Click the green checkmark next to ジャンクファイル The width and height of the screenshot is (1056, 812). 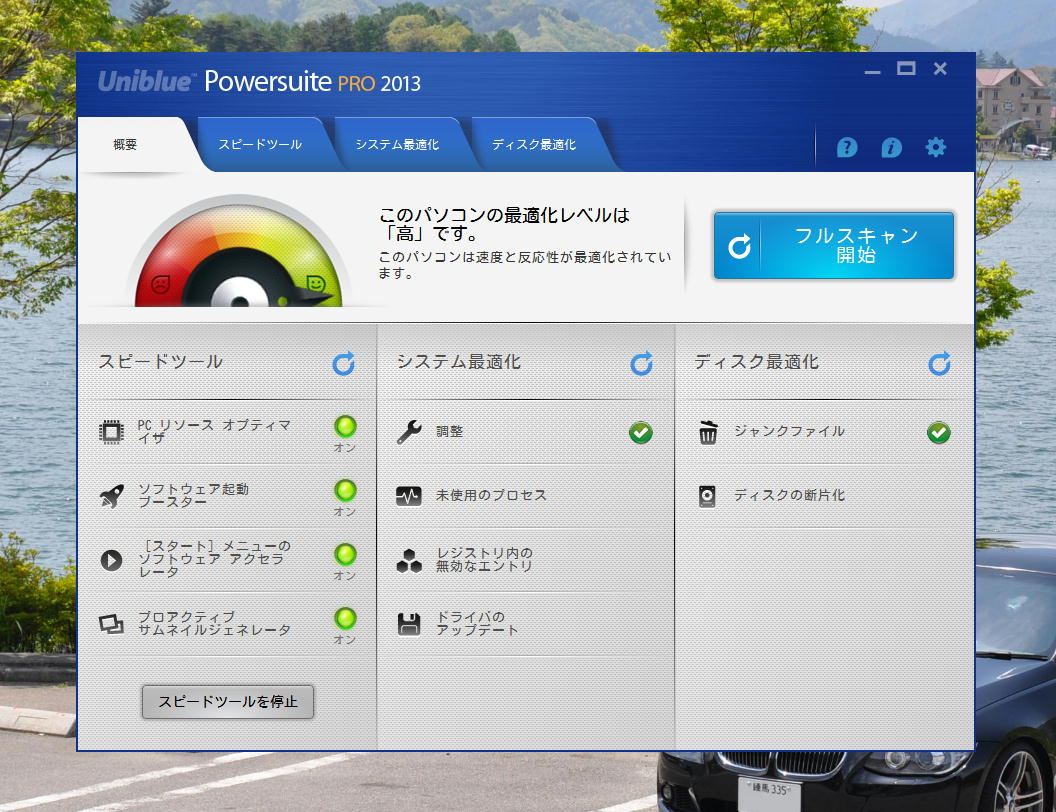click(x=939, y=432)
